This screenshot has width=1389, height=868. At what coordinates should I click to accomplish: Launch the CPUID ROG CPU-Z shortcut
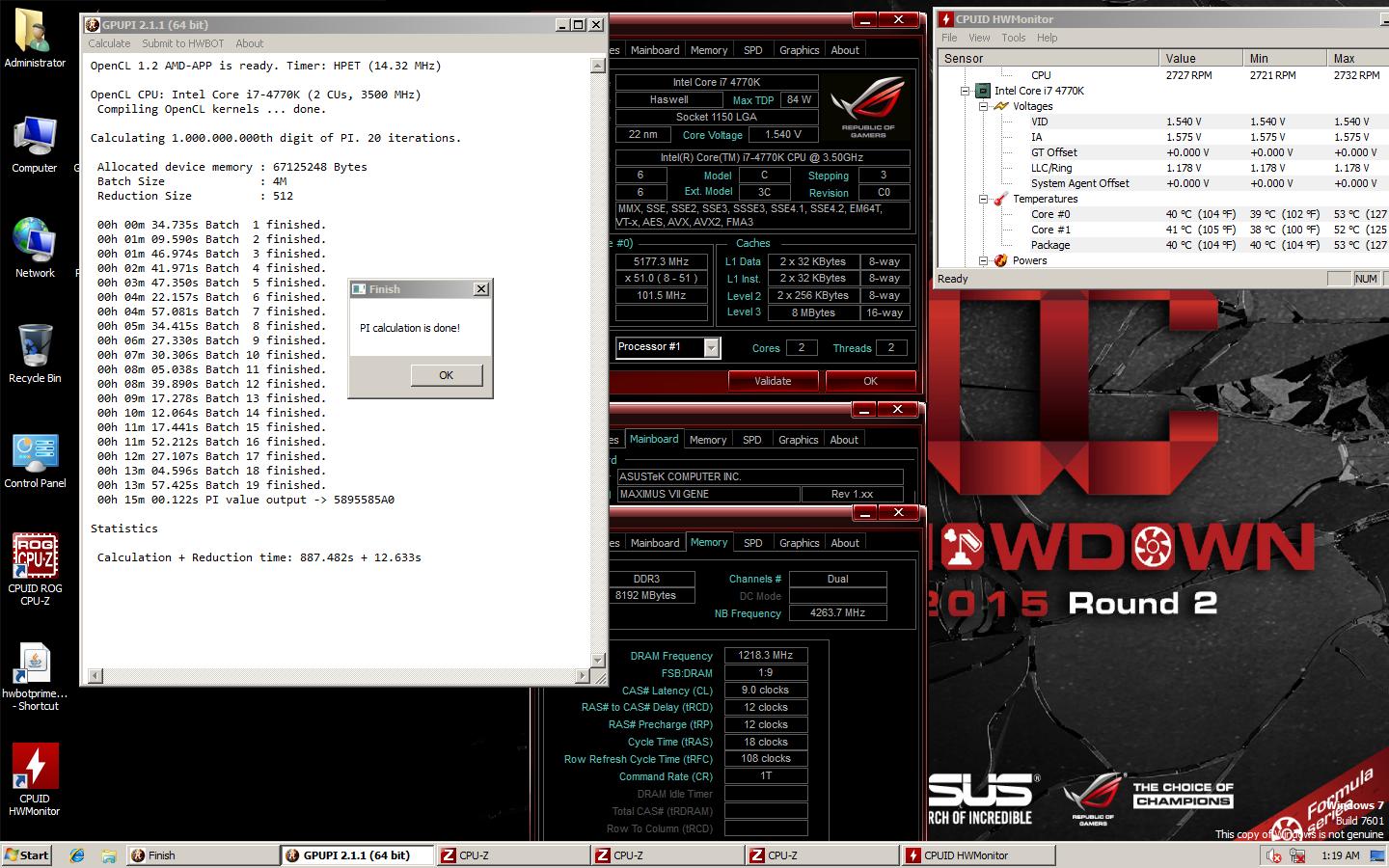click(35, 569)
